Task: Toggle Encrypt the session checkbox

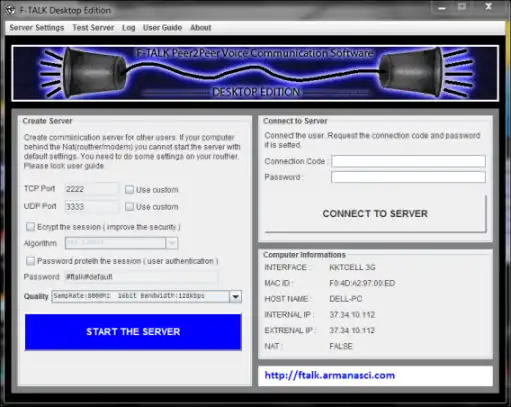Action: coord(30,227)
